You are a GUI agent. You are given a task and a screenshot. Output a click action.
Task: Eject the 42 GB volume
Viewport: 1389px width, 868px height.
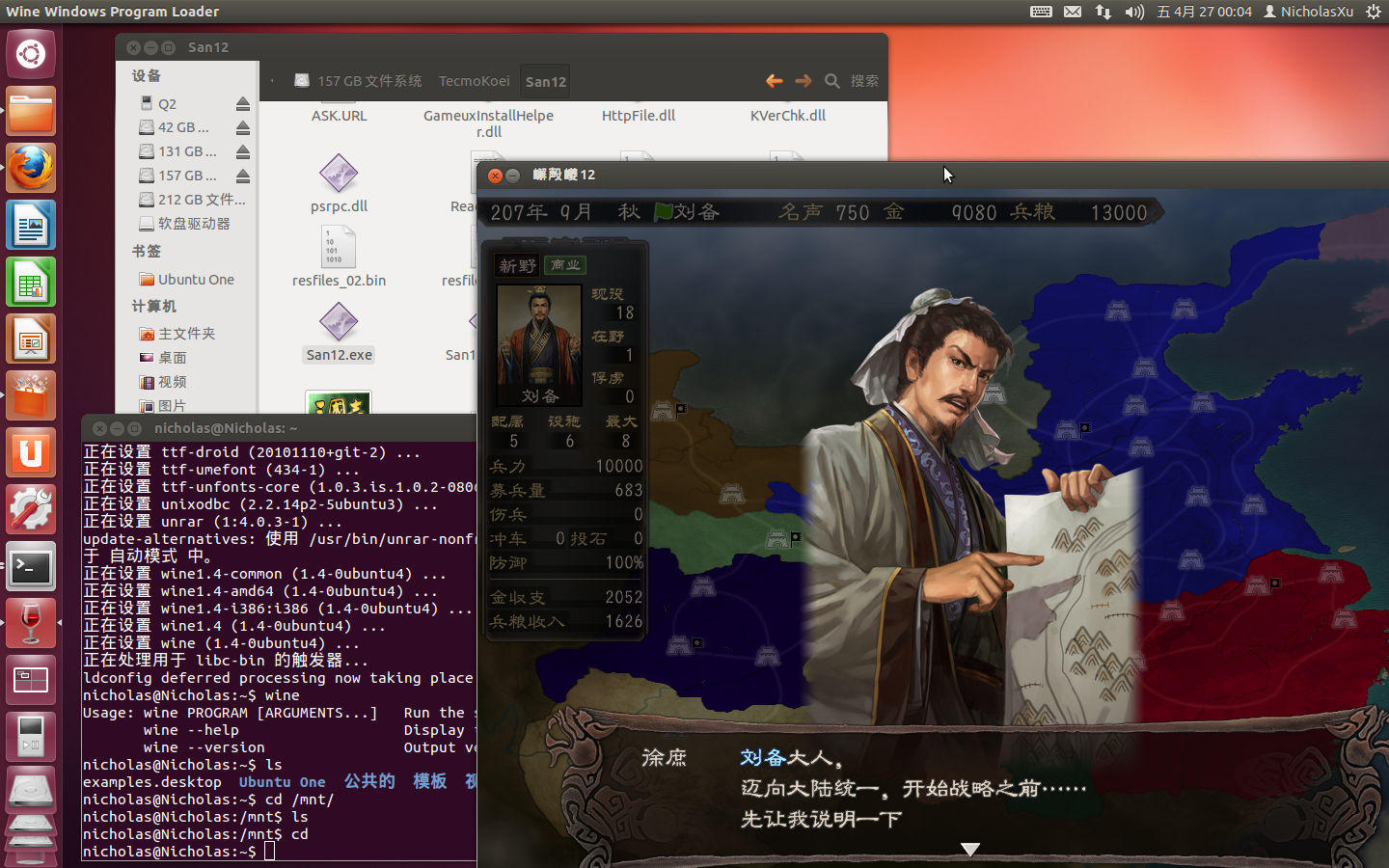[243, 128]
